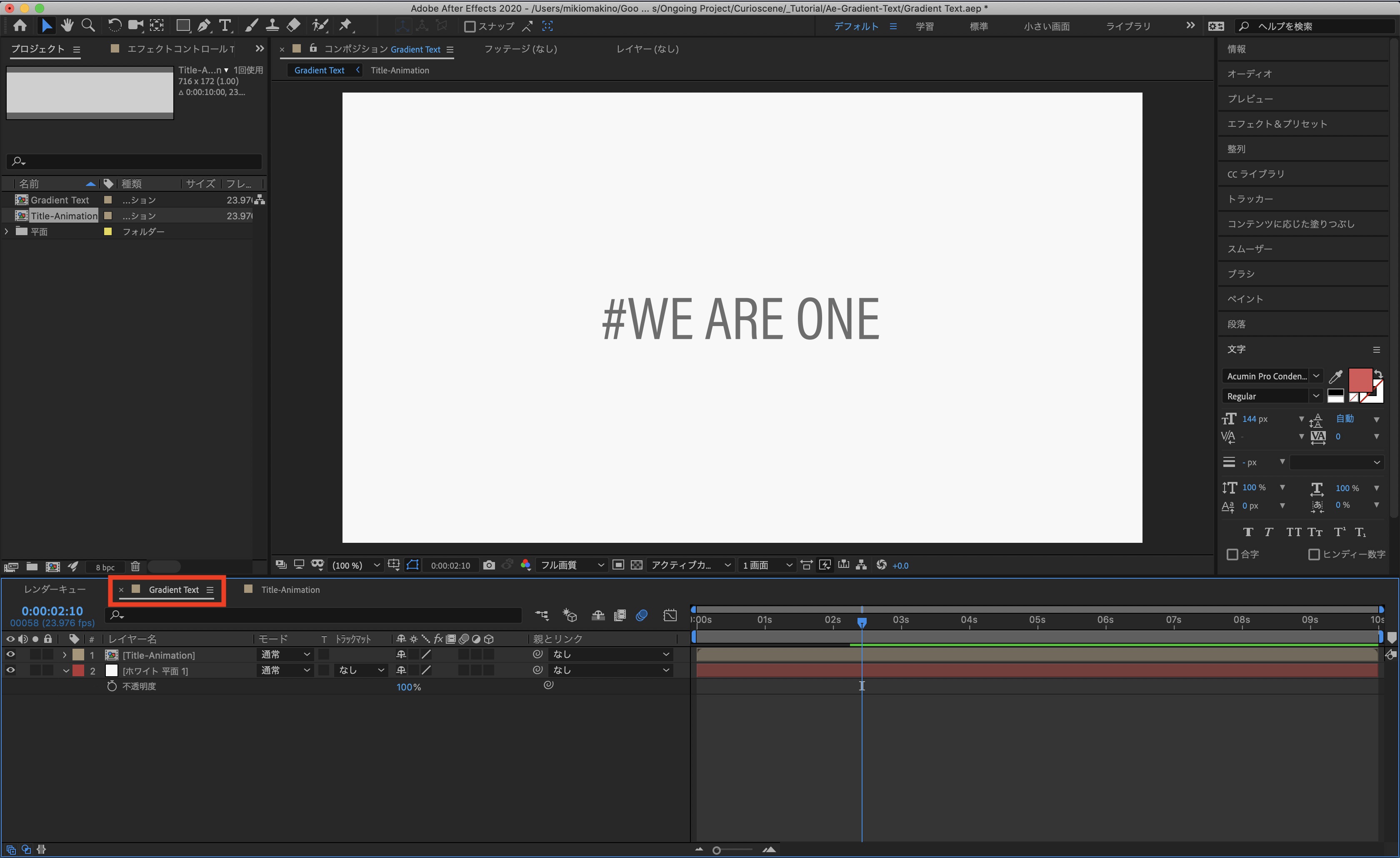The width and height of the screenshot is (1400, 858).
Task: Switch to the Title-Animation timeline tab
Action: pyautogui.click(x=290, y=590)
